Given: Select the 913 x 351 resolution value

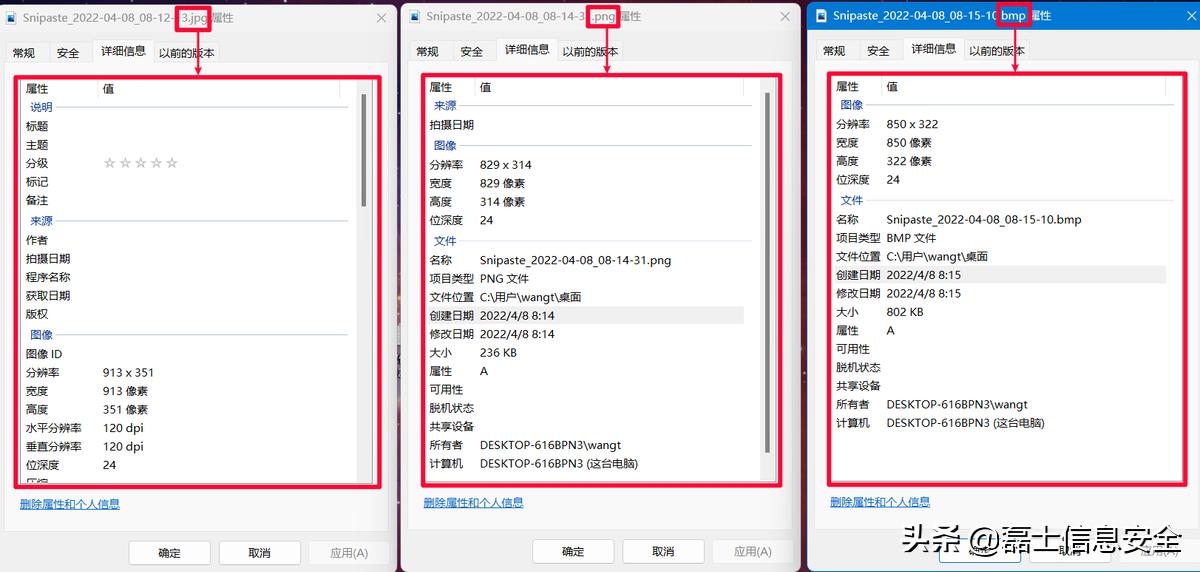Looking at the screenshot, I should (x=128, y=373).
